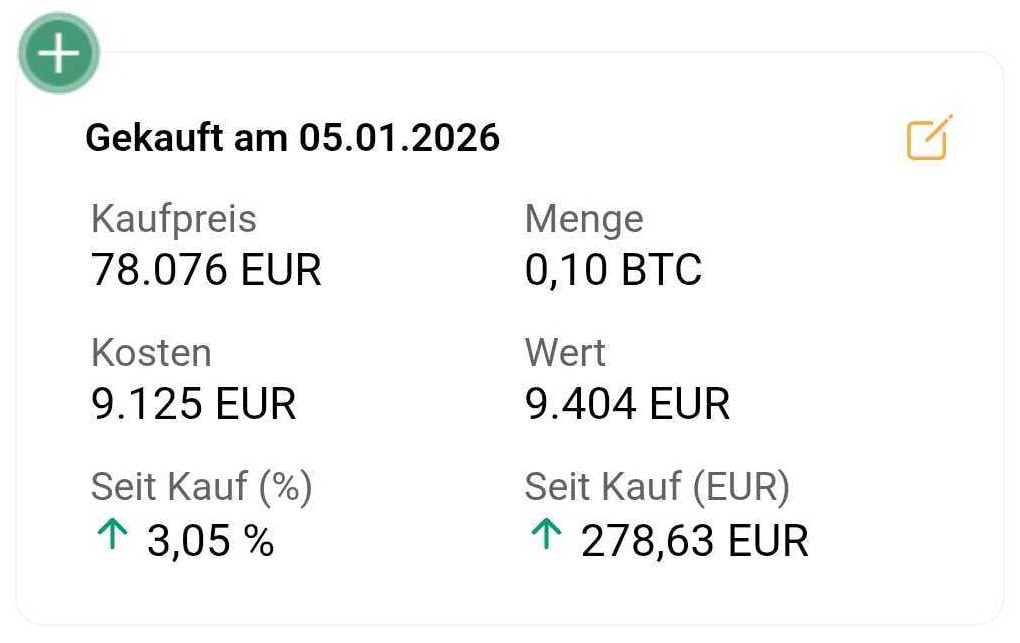Click the Wert label
Screen dimensions: 1020x643
click(565, 353)
